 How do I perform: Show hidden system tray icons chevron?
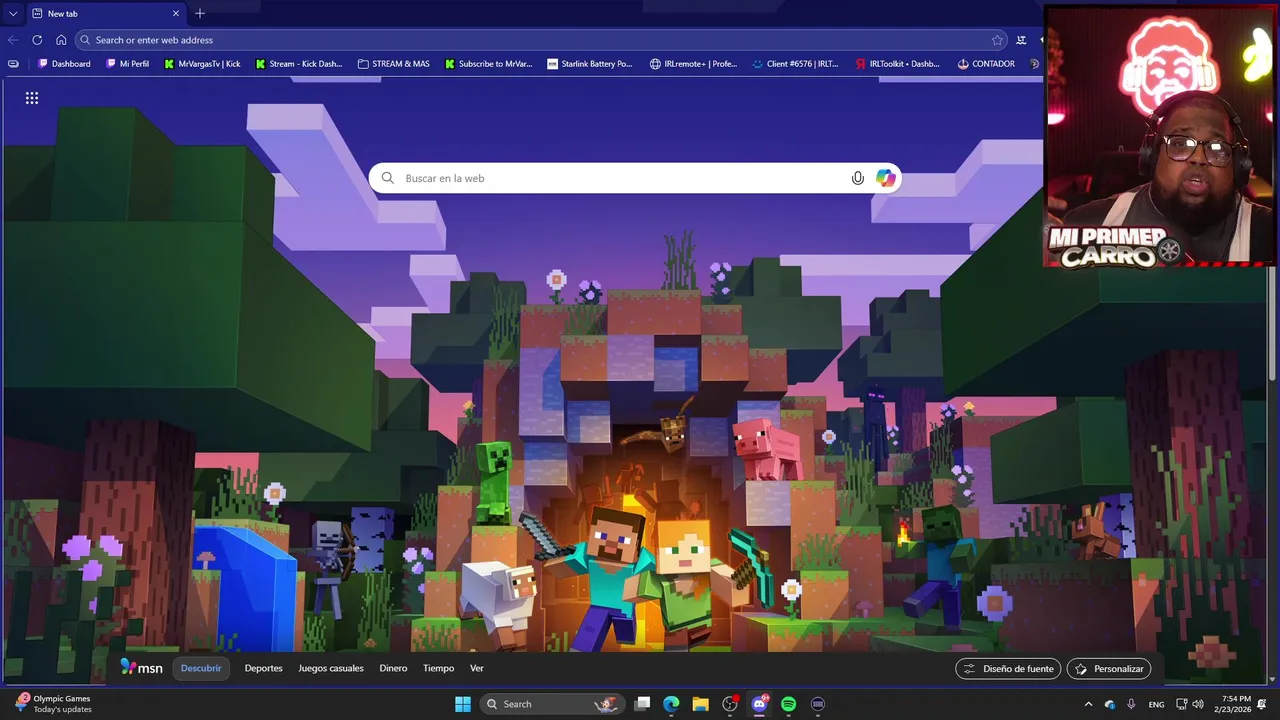pyautogui.click(x=1089, y=704)
